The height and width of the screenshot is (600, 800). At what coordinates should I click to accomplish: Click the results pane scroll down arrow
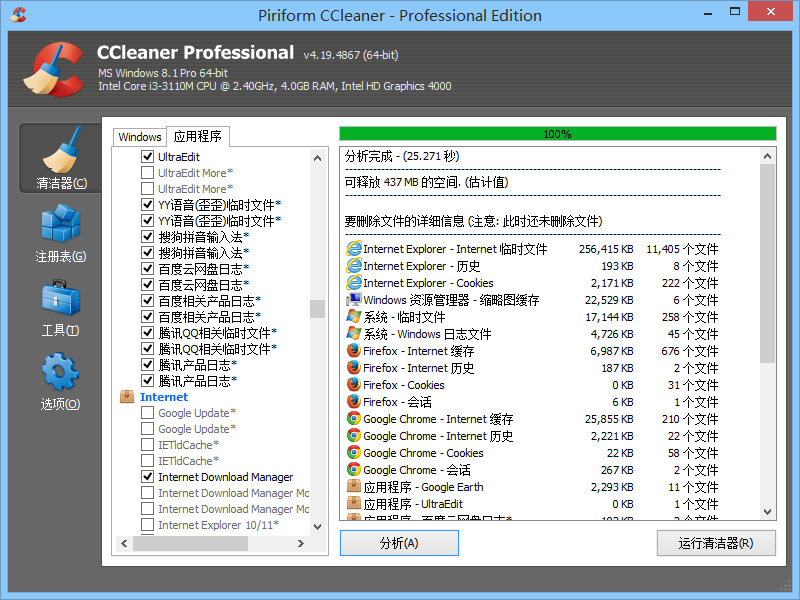(x=767, y=510)
